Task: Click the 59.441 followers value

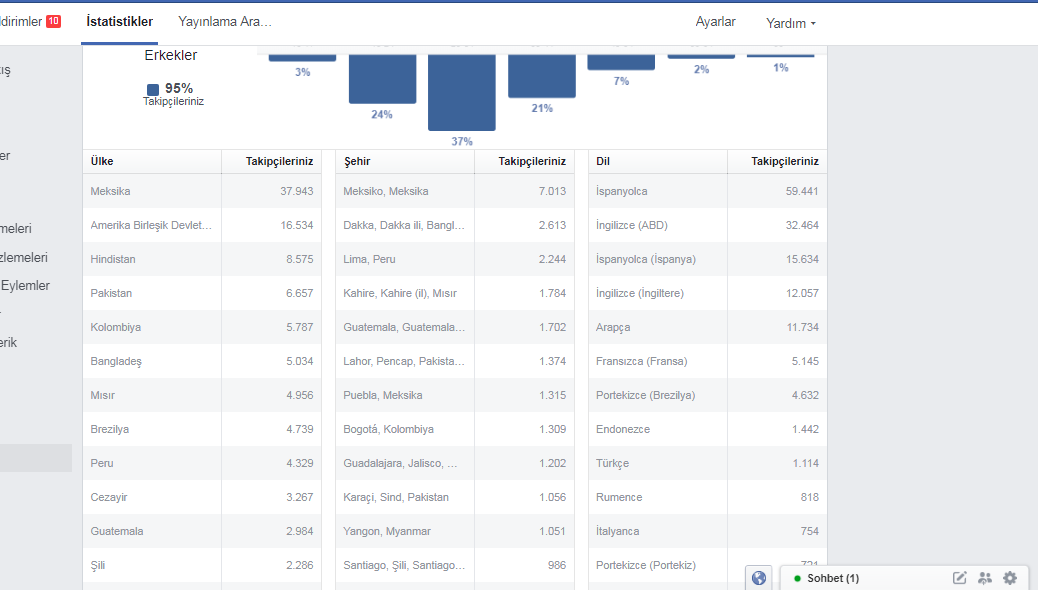Action: [802, 191]
